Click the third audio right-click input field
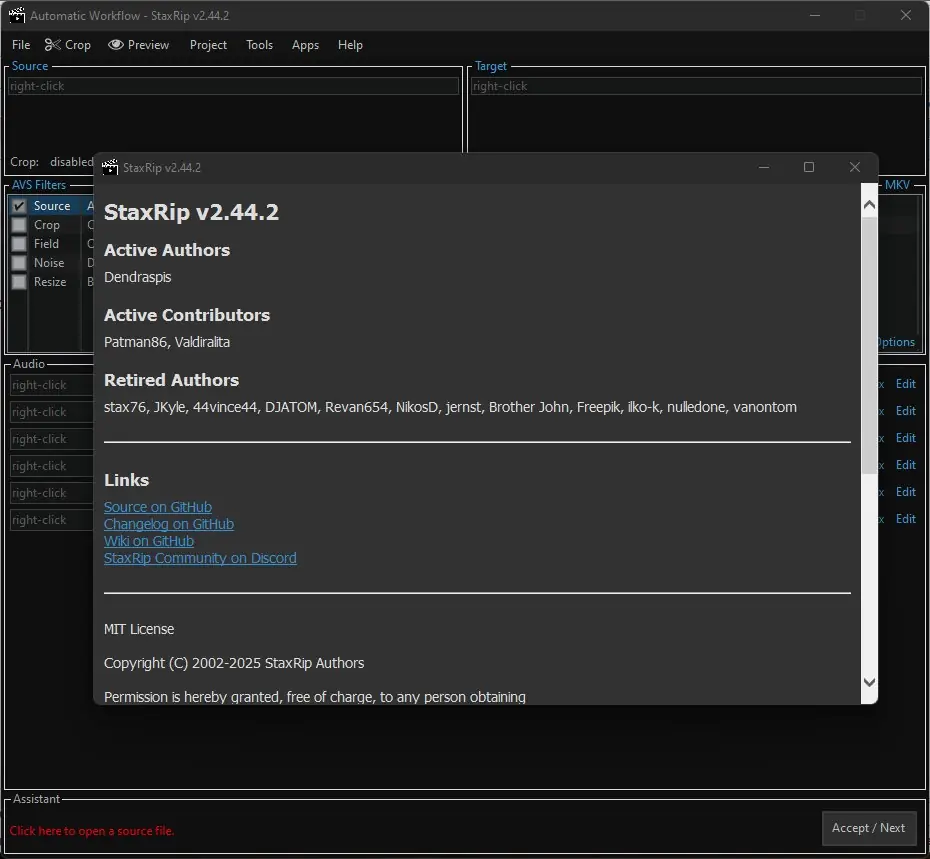930x859 pixels. coord(52,439)
